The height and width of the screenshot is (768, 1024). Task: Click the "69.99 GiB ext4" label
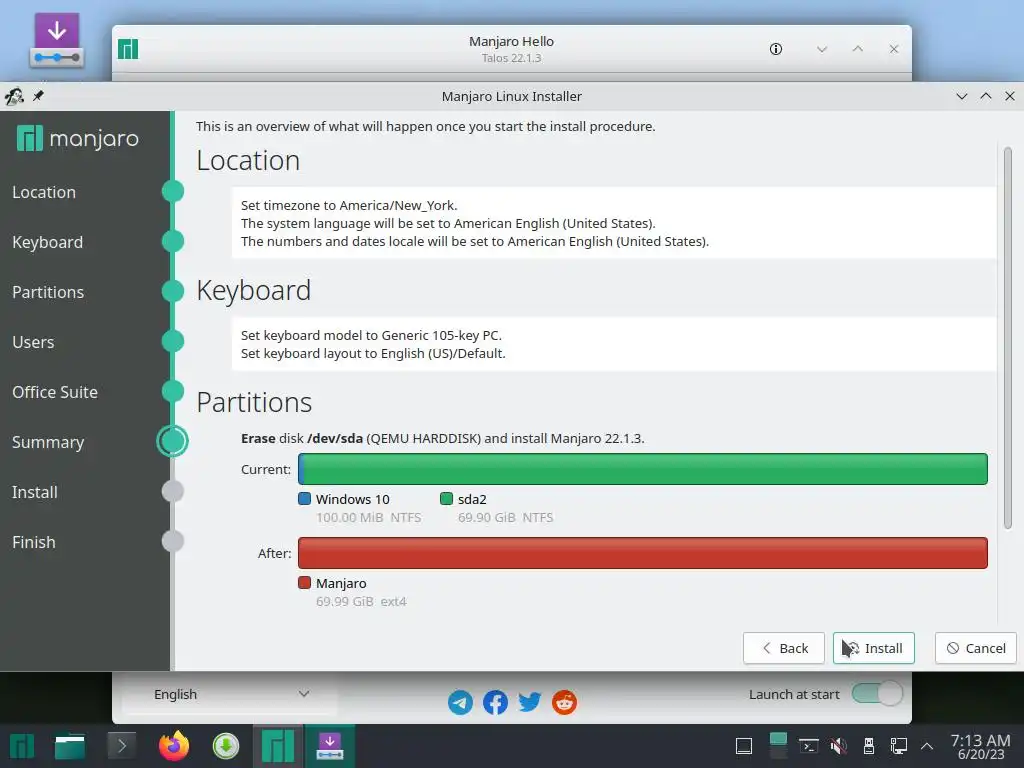point(361,601)
